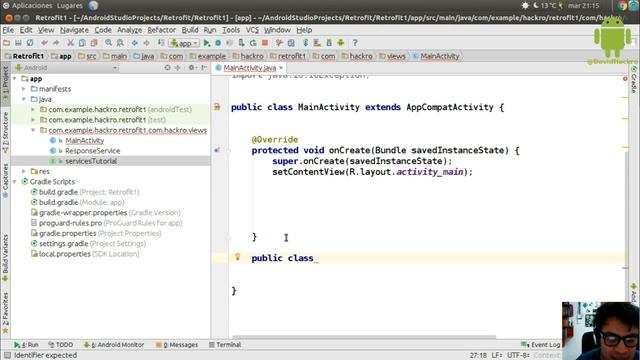Open the TODO tool window
Viewport: 640px width, 360px height.
60,345
